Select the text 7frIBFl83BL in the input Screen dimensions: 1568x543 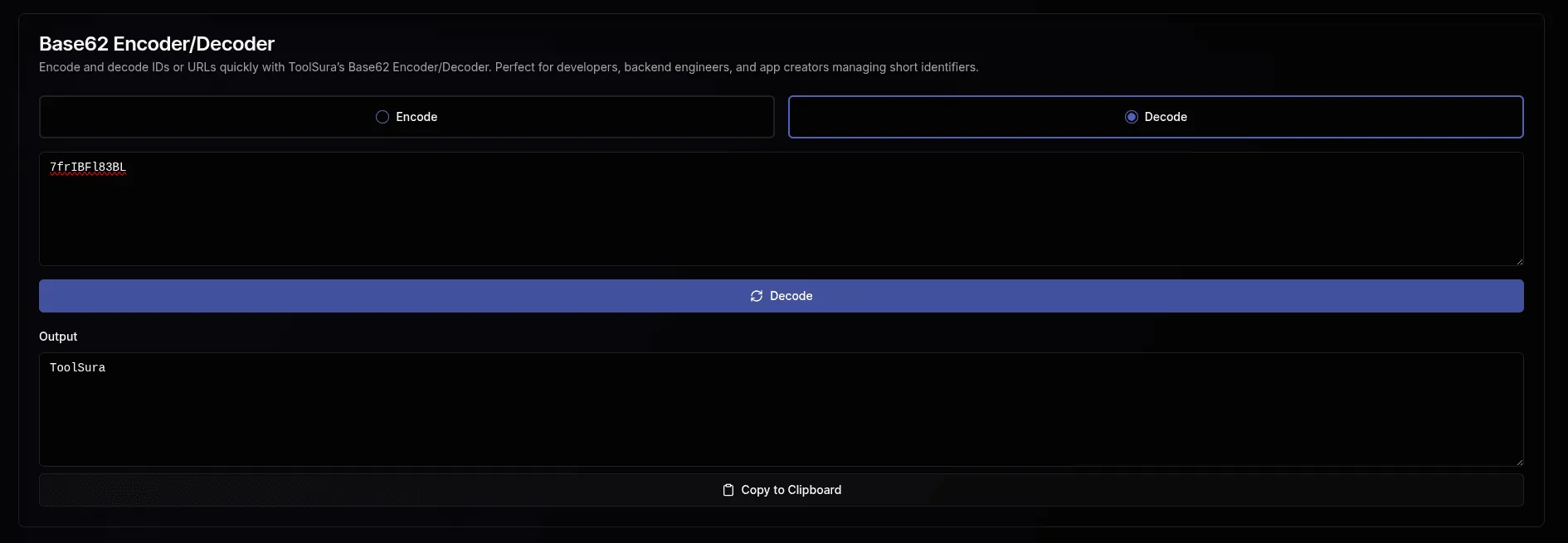(87, 167)
